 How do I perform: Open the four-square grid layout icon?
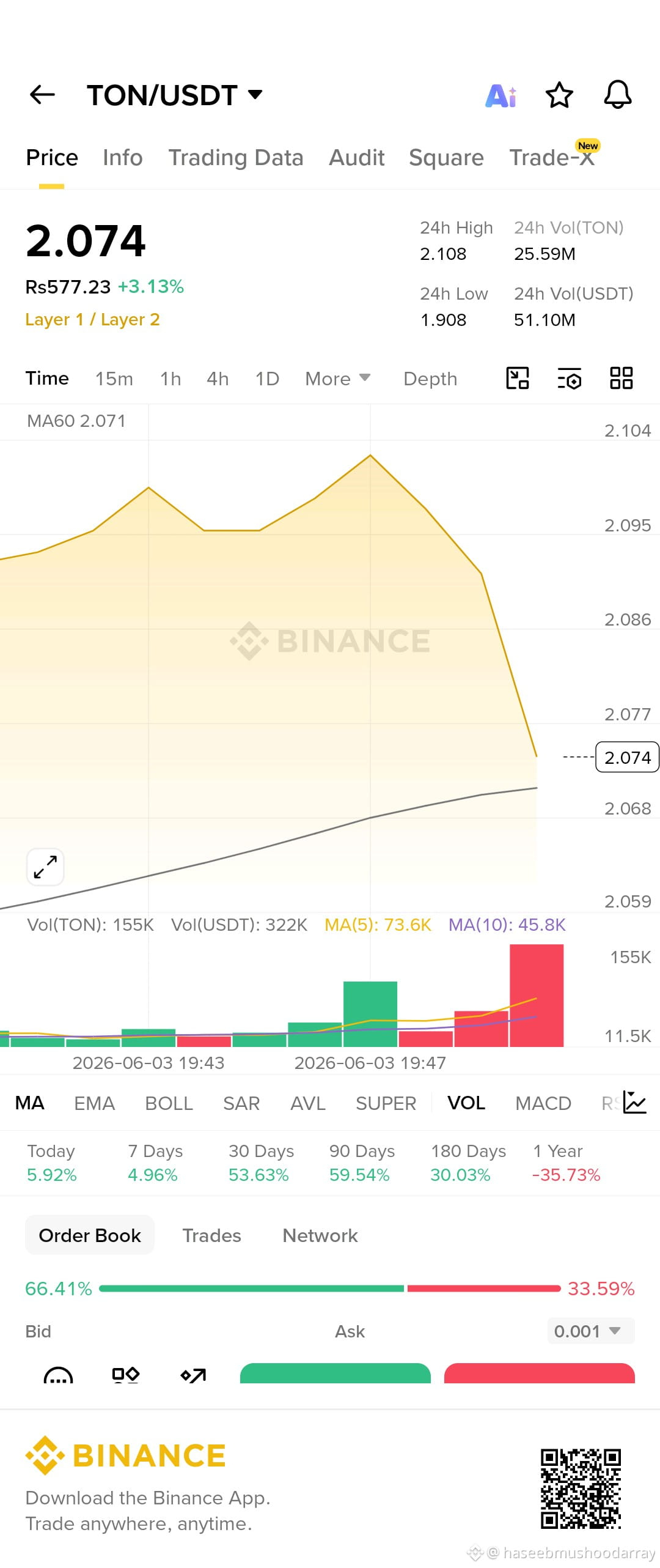(621, 378)
